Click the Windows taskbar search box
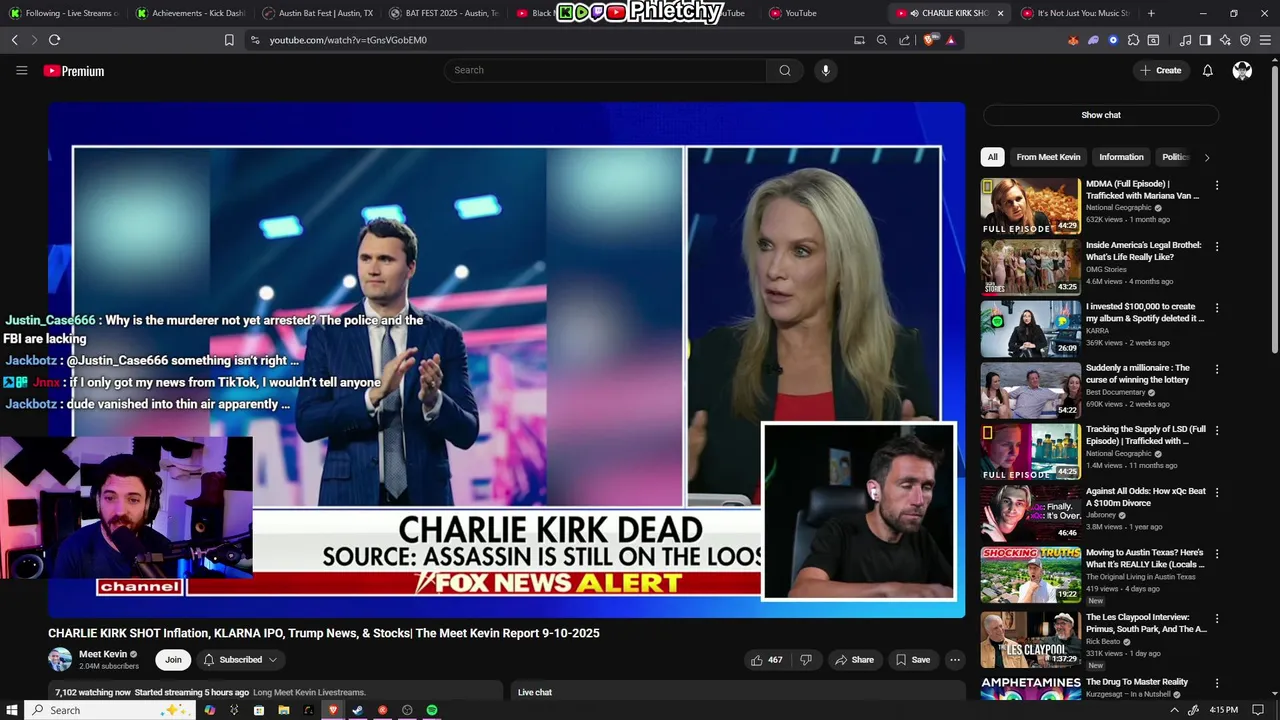 [x=110, y=710]
